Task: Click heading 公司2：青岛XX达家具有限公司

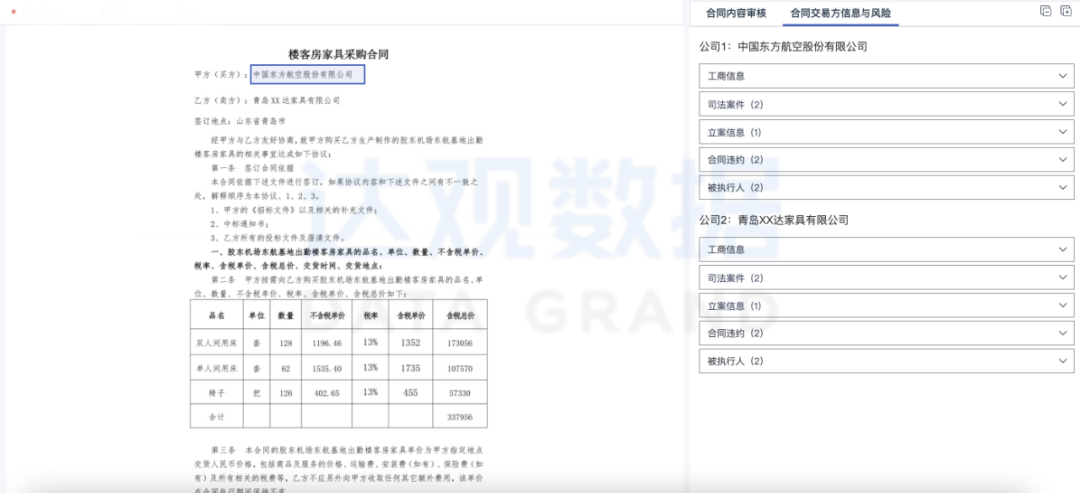Action: click(773, 220)
